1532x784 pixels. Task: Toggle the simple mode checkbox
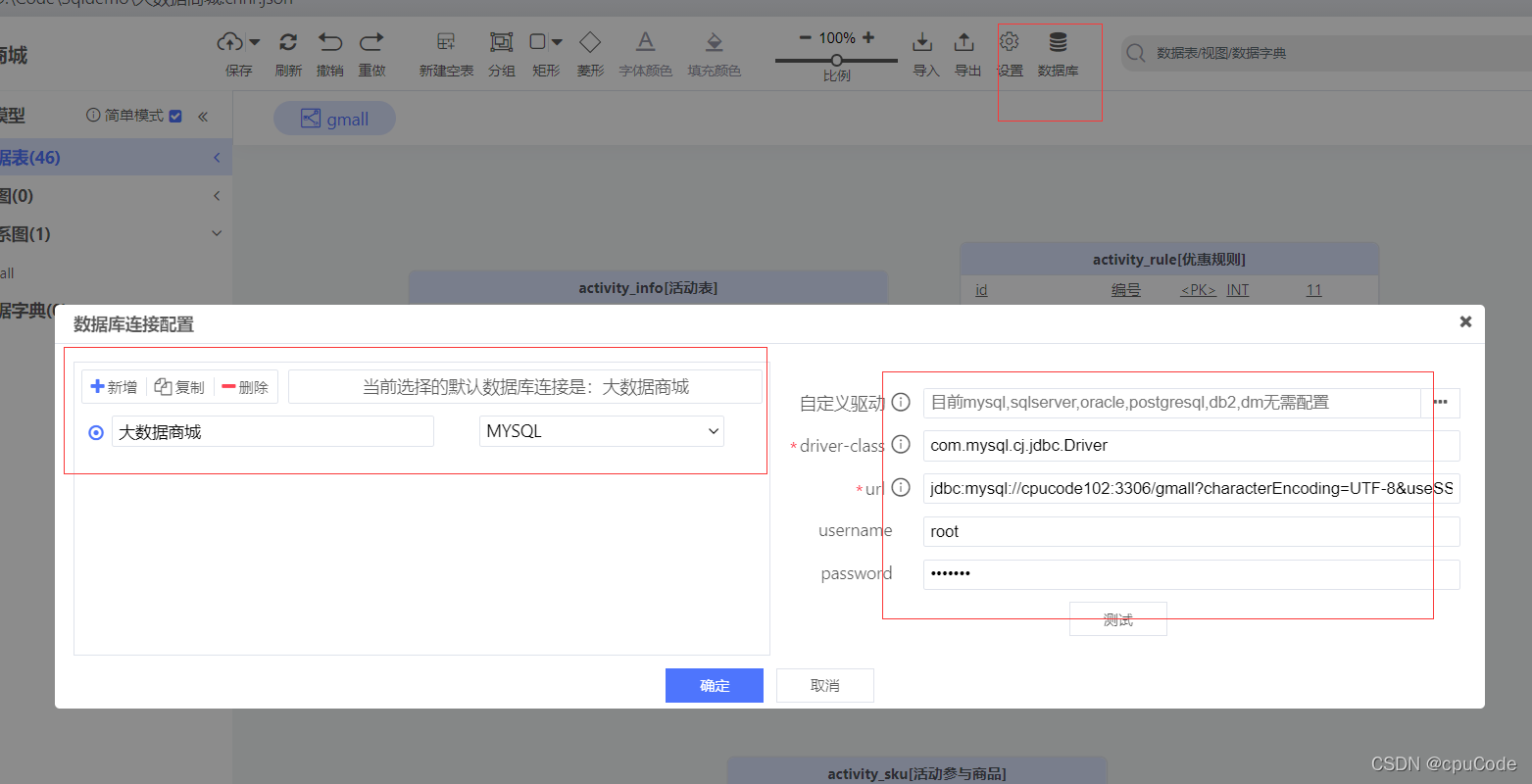[175, 116]
